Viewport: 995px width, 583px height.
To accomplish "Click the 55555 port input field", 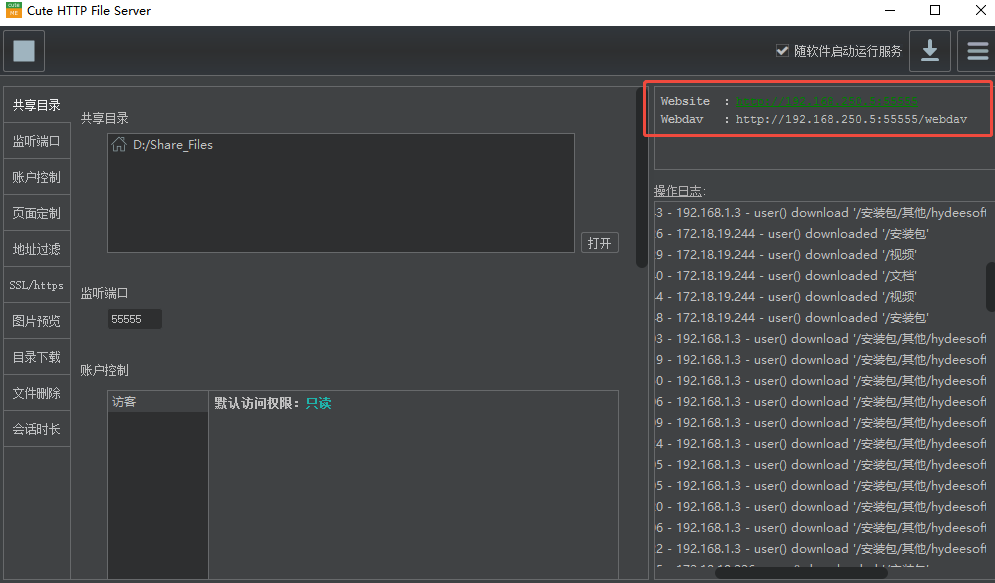I will 134,319.
